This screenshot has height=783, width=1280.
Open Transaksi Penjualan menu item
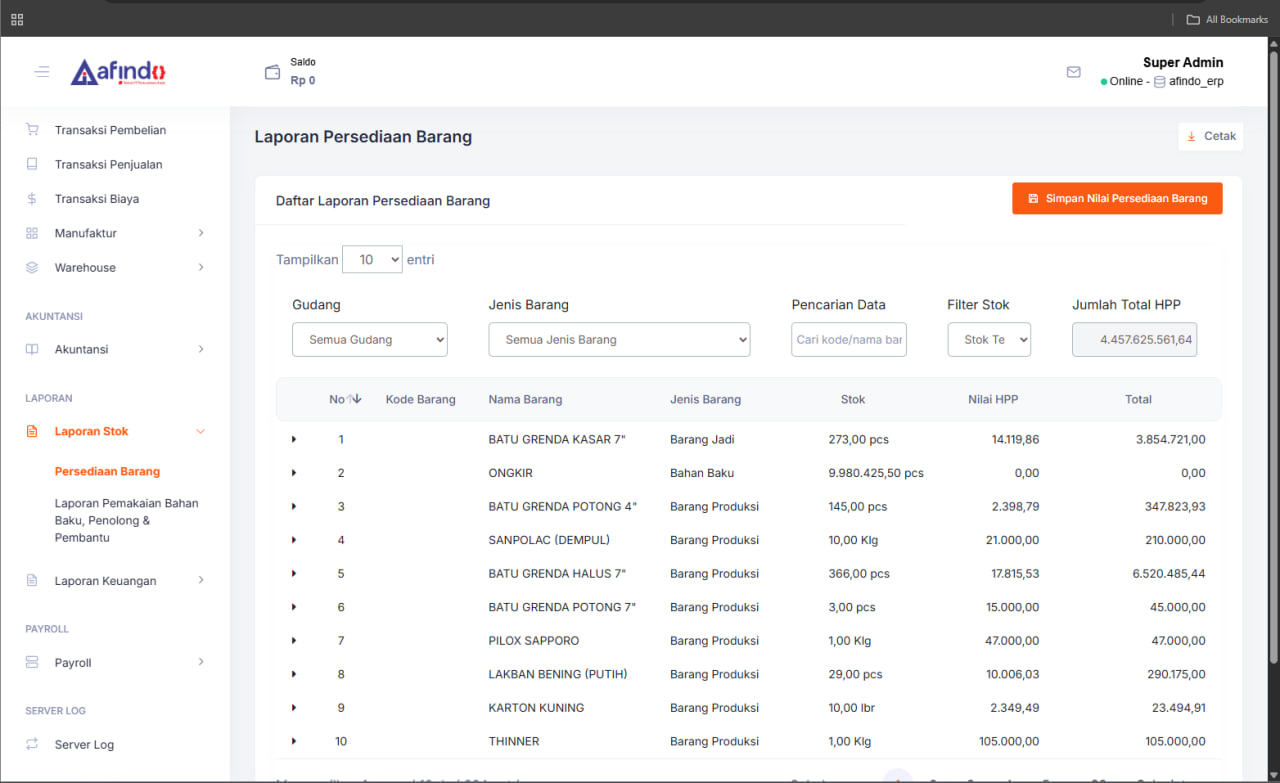pos(108,164)
